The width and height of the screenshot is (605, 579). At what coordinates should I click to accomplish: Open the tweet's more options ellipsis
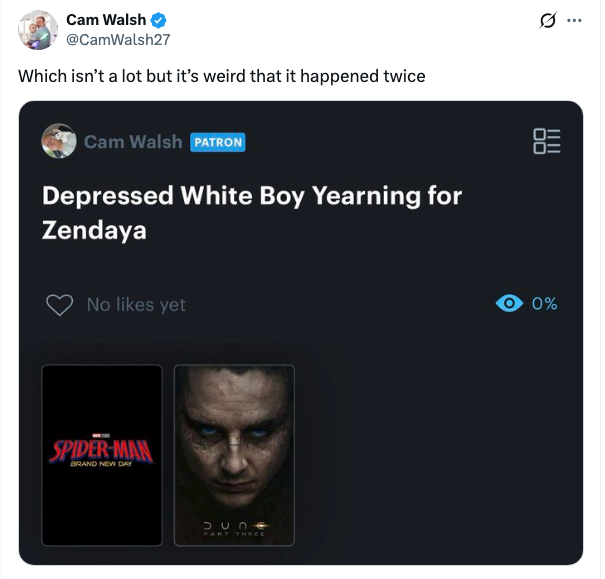pyautogui.click(x=574, y=20)
